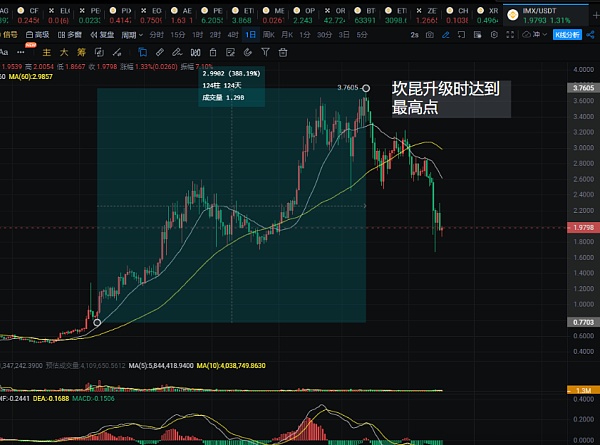Open the funnel filter icon
This screenshot has height=445, width=600.
coord(265,52)
